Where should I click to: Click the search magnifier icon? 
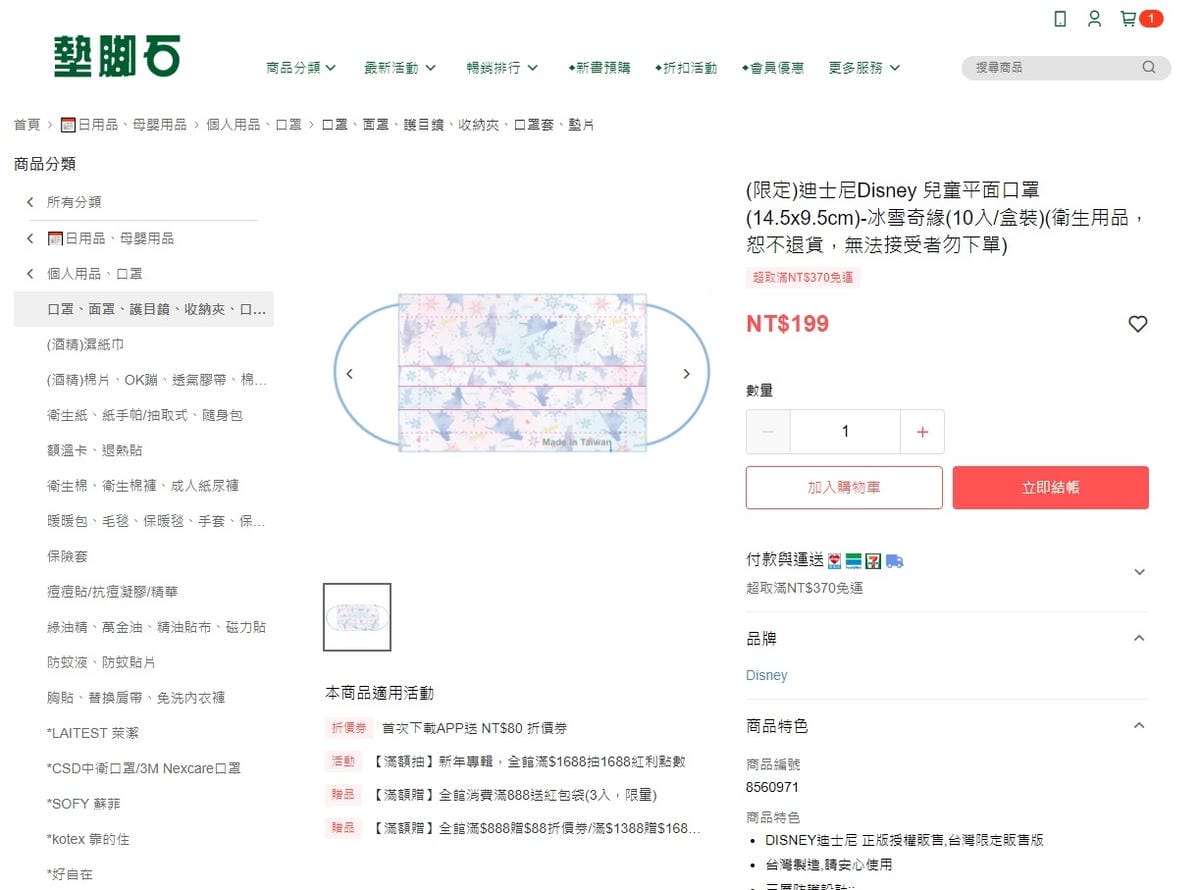tap(1148, 67)
